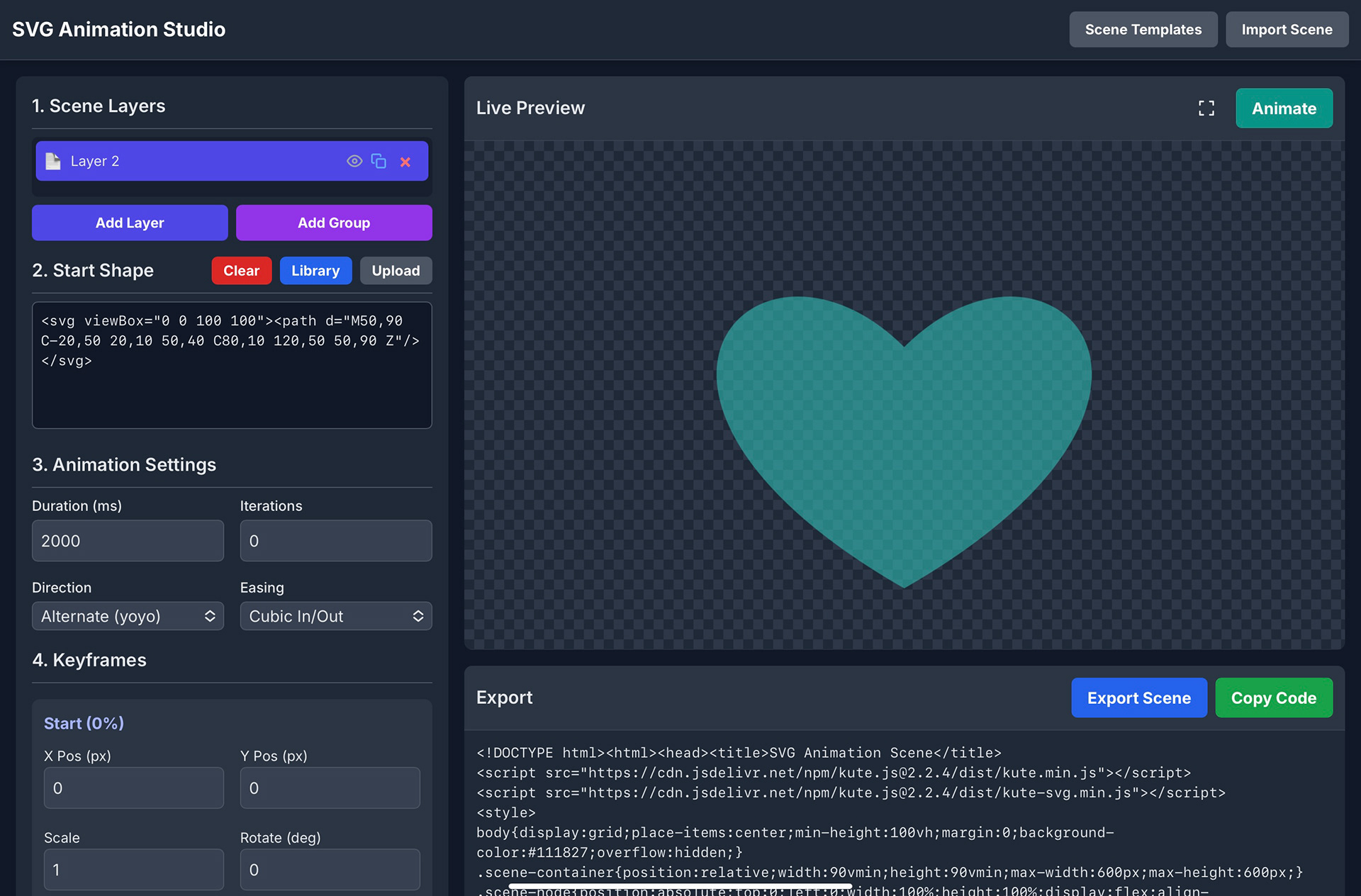The height and width of the screenshot is (896, 1361).
Task: Add a new layer
Action: [x=130, y=223]
